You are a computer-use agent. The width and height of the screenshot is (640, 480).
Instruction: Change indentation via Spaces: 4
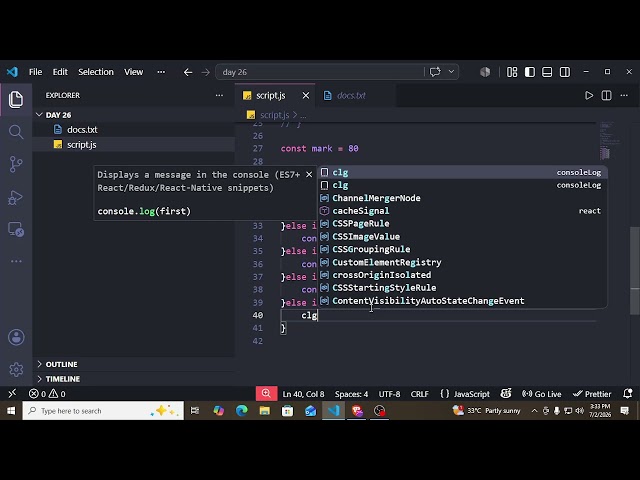(351, 394)
